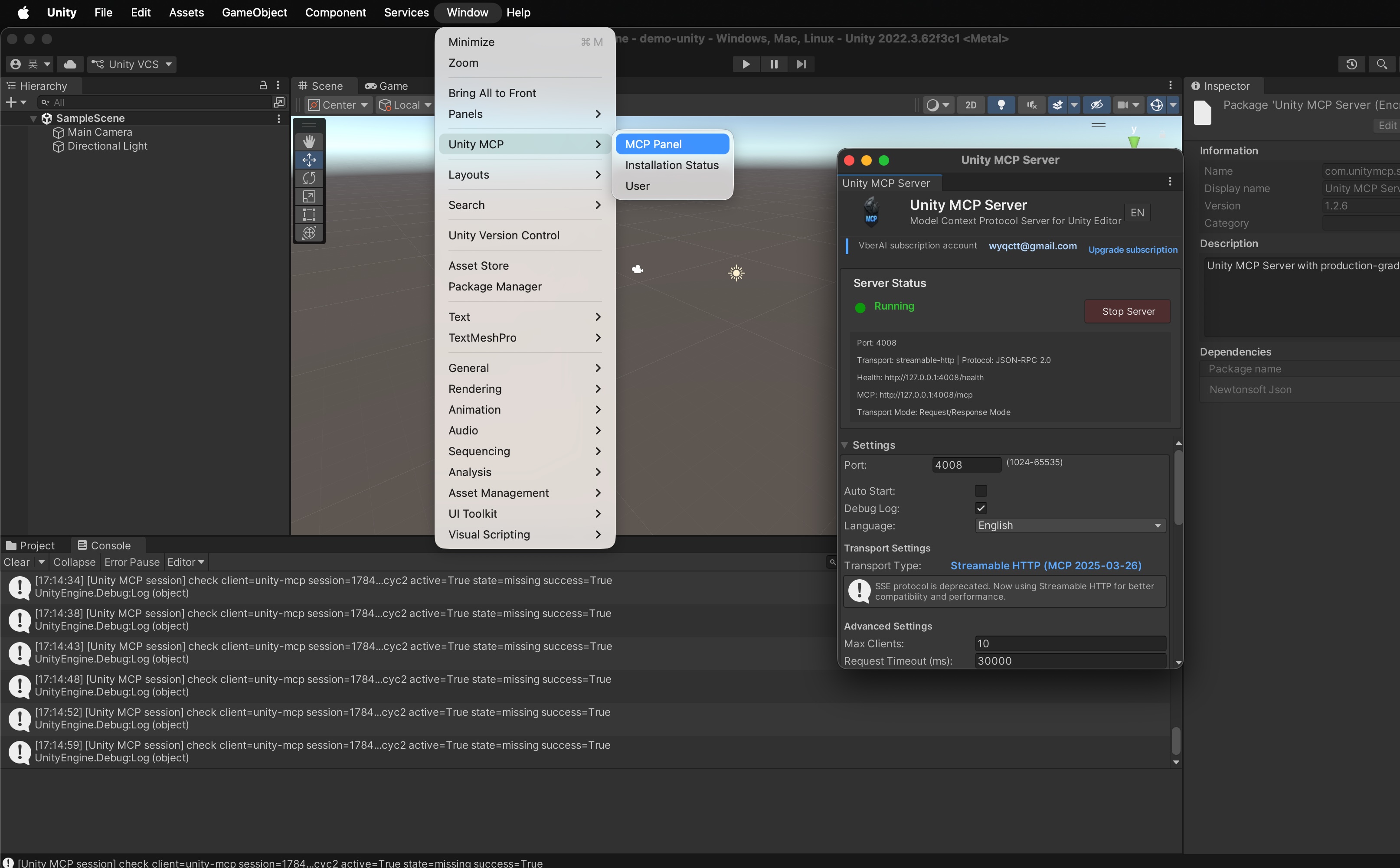Select Installation Status submenu item
This screenshot has height=868, width=1400.
pyautogui.click(x=672, y=165)
